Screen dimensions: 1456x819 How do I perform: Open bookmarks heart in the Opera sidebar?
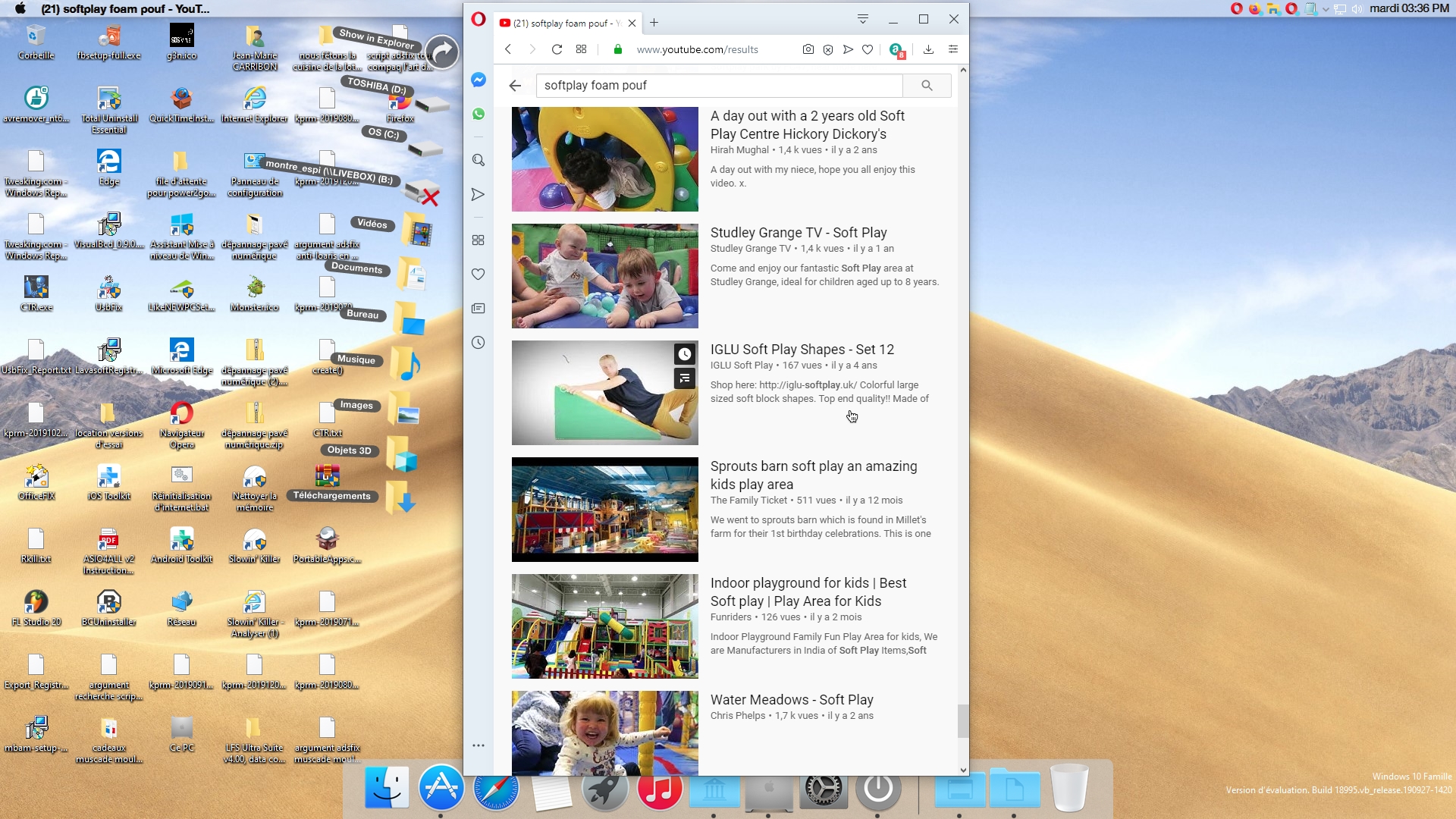(478, 274)
